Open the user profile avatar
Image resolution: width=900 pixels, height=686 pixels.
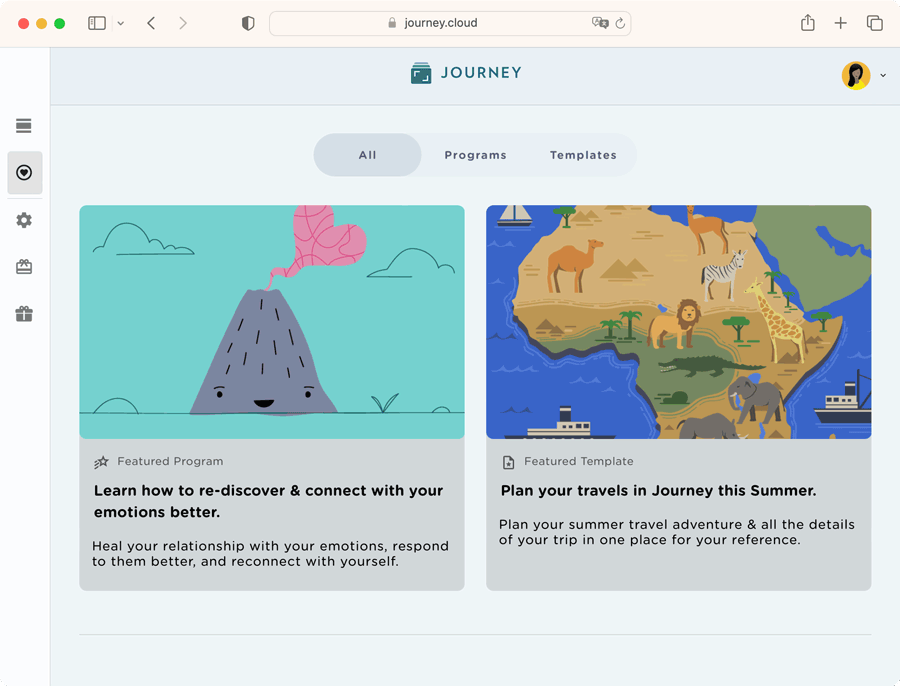856,75
